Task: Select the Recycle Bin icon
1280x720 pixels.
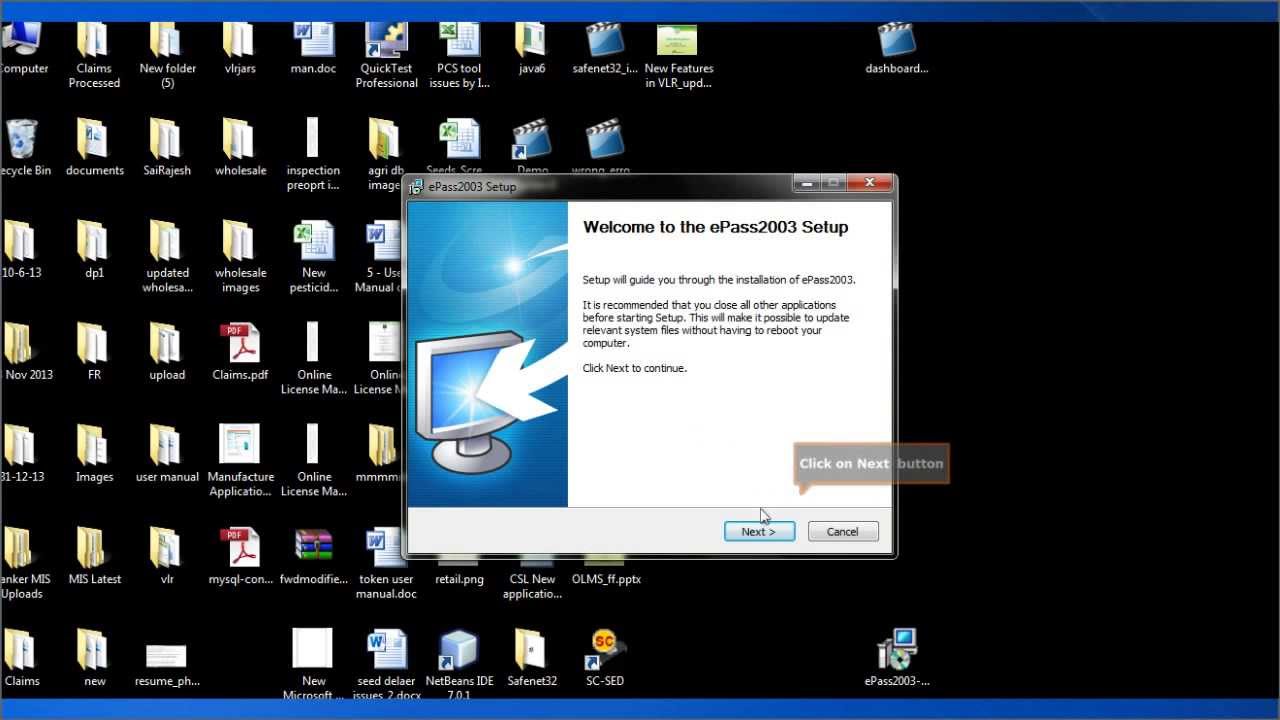Action: click(x=22, y=140)
